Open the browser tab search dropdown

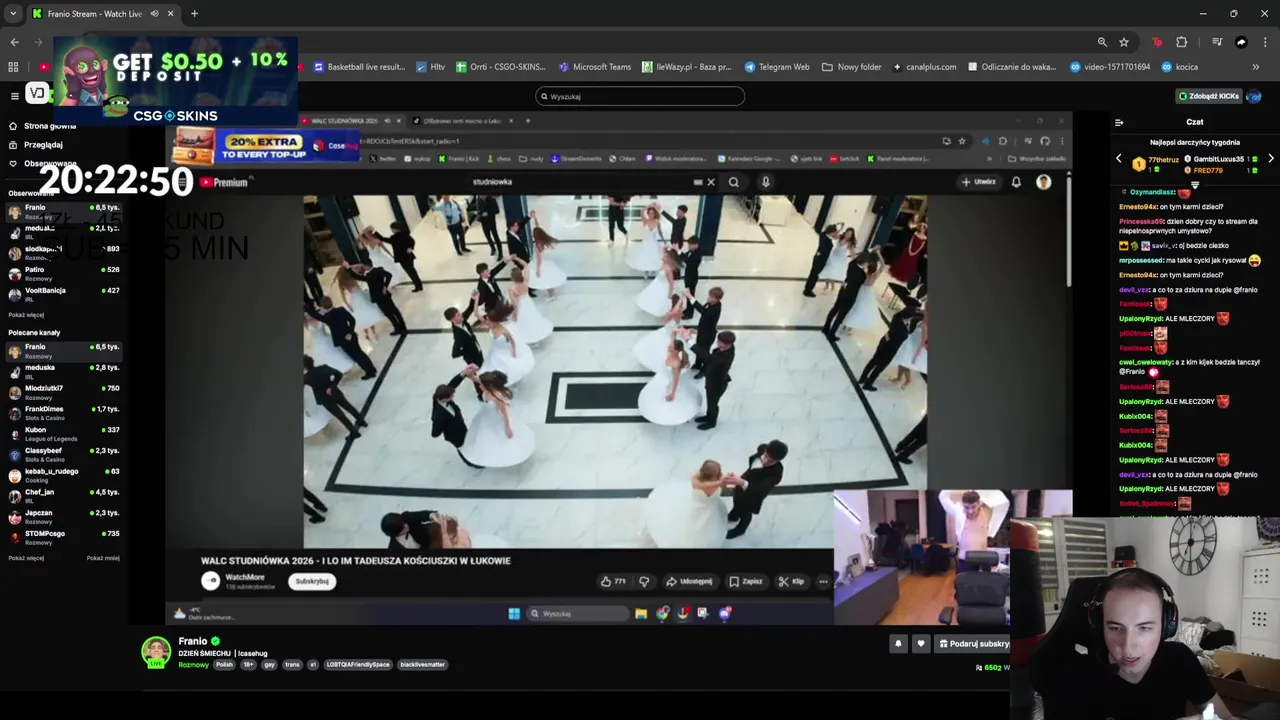click(x=13, y=14)
